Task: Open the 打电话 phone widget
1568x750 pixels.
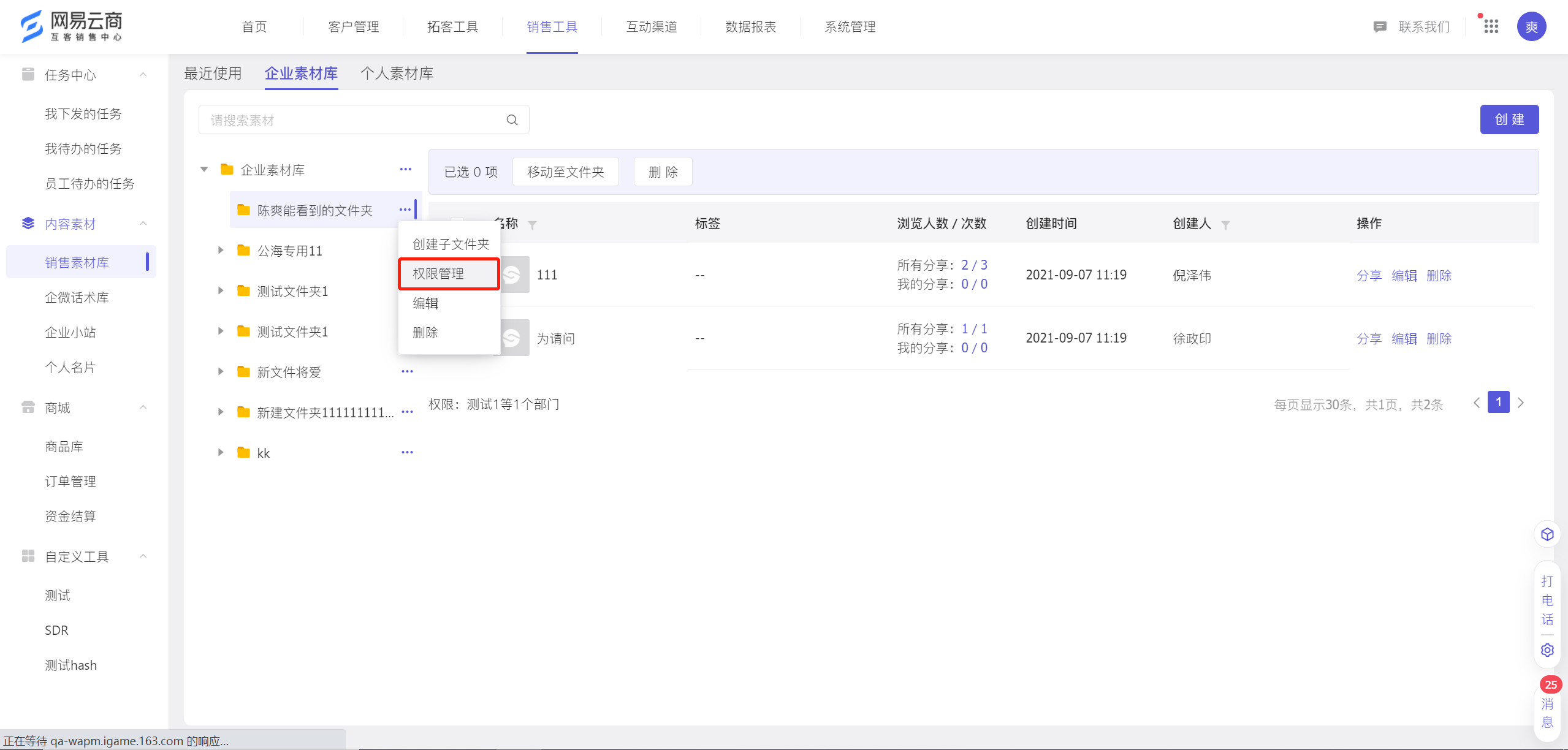Action: [x=1547, y=600]
